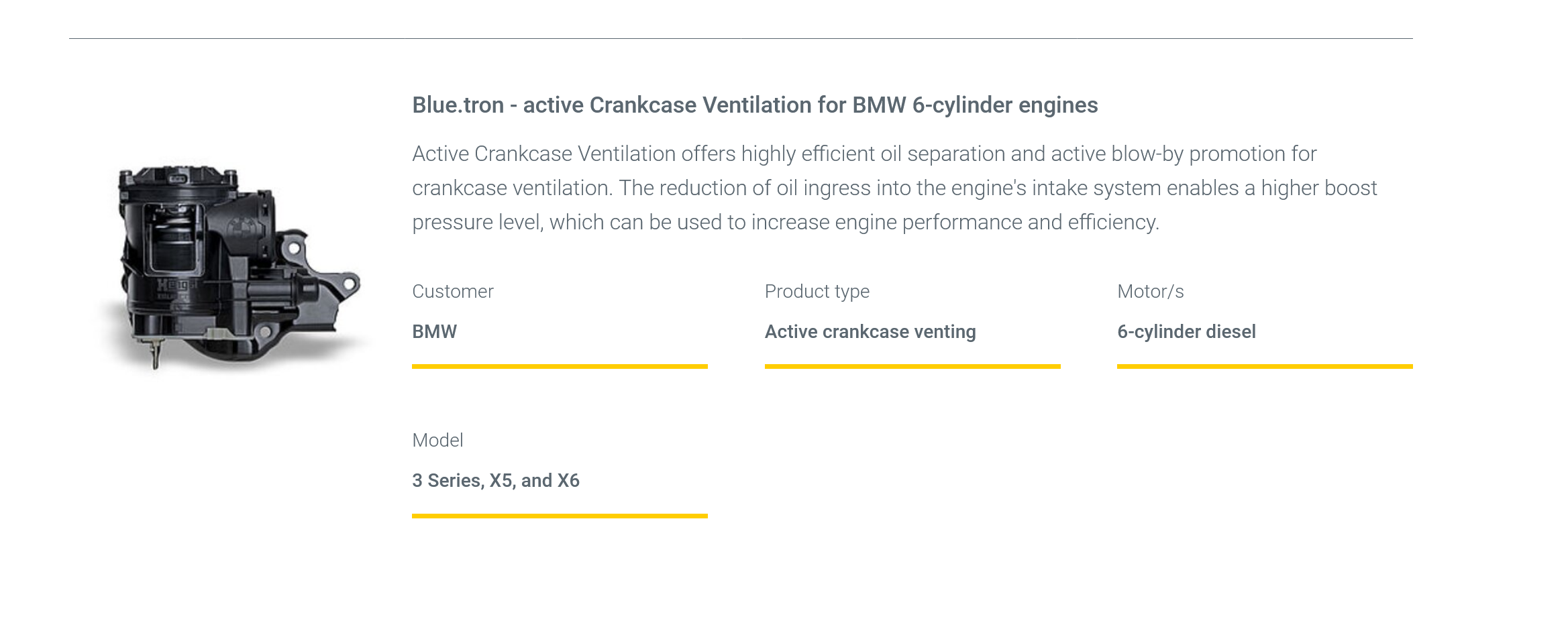The height and width of the screenshot is (623, 1568).
Task: Select the 3 Series, X5, and X6 text
Action: click(496, 481)
